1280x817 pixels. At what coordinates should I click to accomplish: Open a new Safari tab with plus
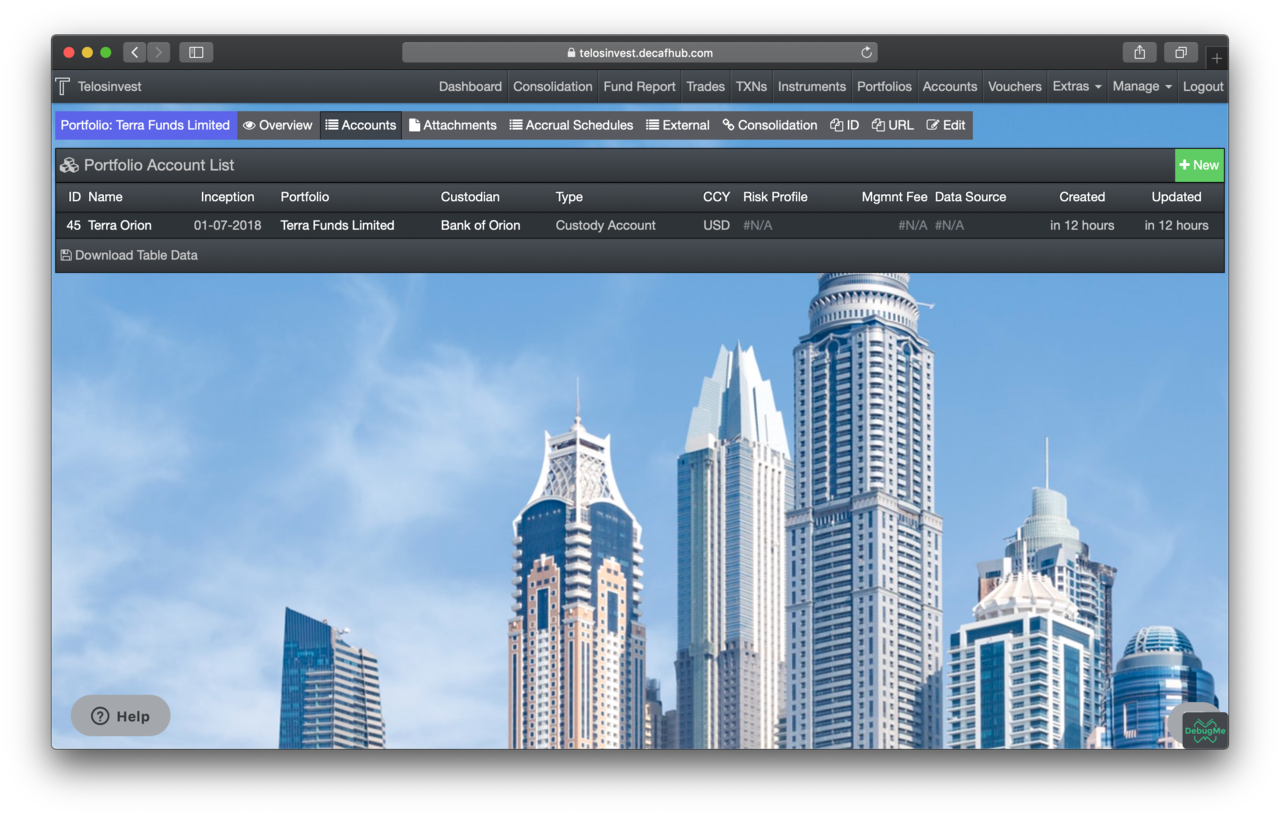point(1216,58)
